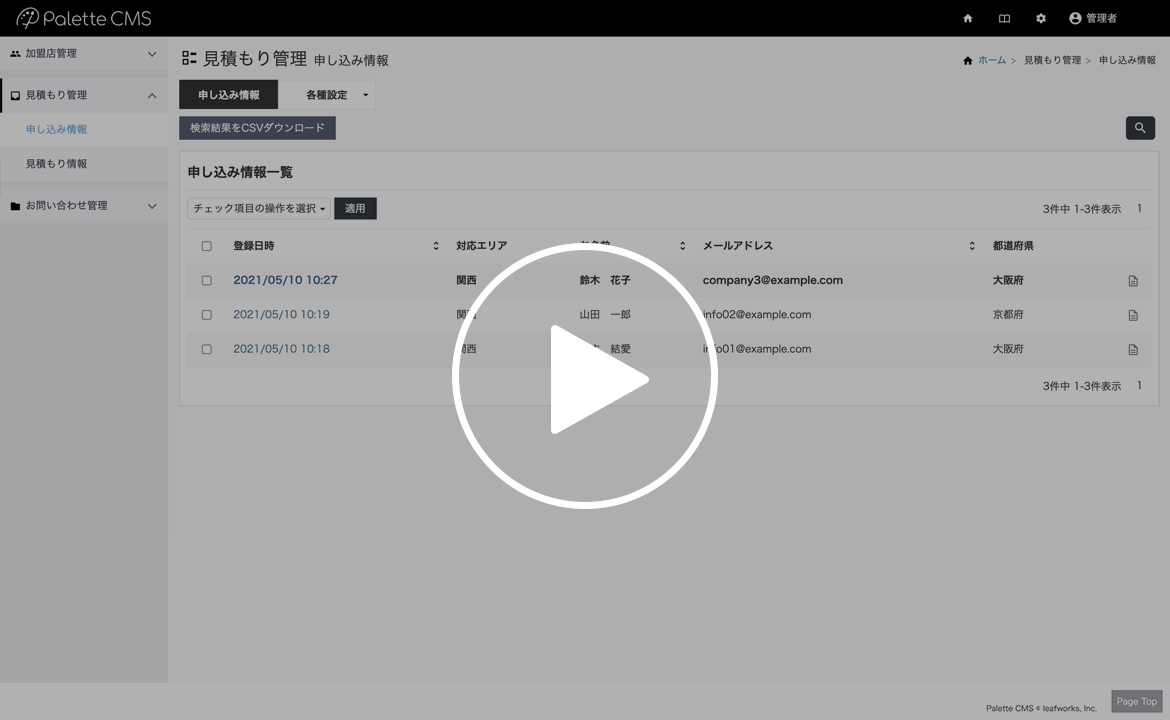Click company3@example.com email cell

pos(772,280)
